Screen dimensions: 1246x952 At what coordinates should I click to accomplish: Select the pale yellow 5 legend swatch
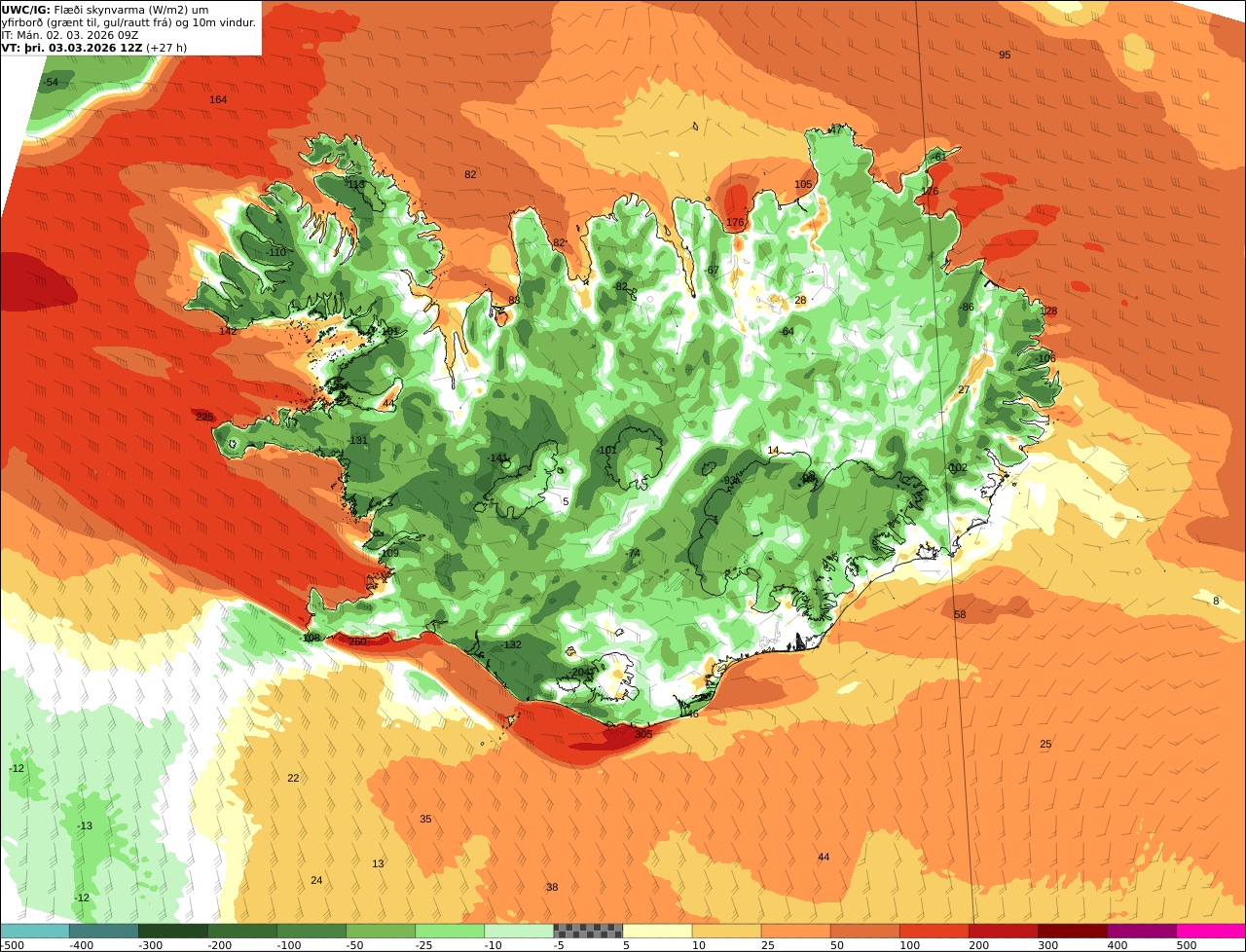pyautogui.click(x=657, y=931)
